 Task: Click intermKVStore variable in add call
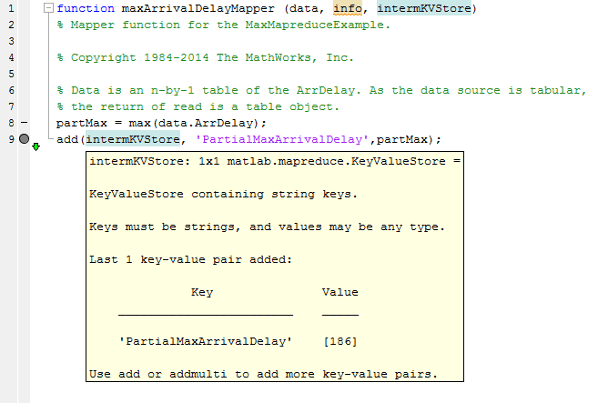(133, 139)
